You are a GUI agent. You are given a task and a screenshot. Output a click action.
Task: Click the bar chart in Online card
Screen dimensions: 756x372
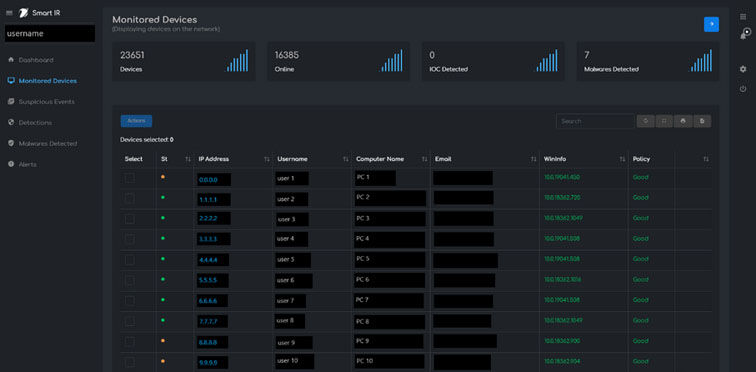pos(392,60)
